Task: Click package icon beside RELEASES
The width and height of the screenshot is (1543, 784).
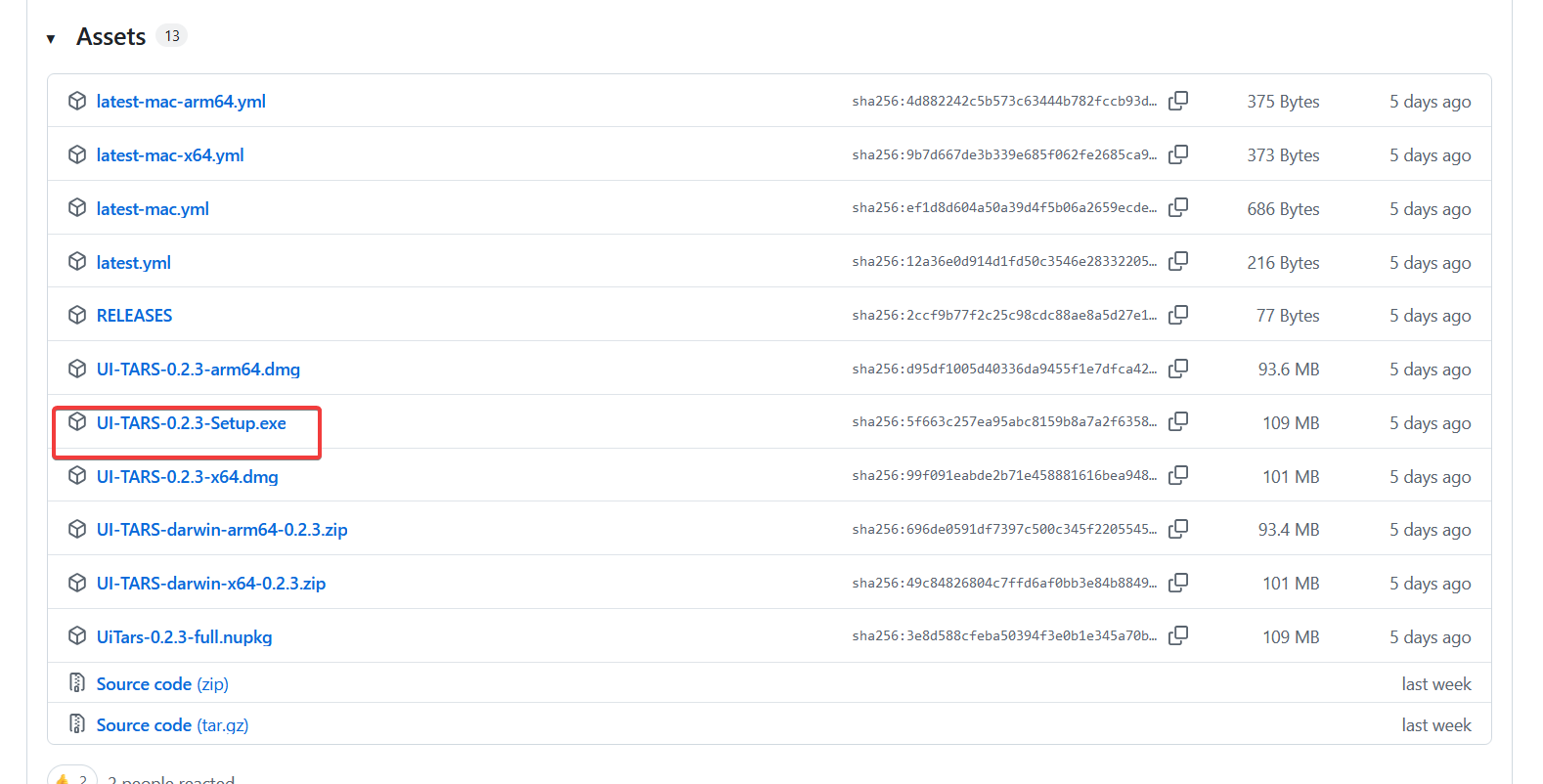Action: pyautogui.click(x=77, y=315)
